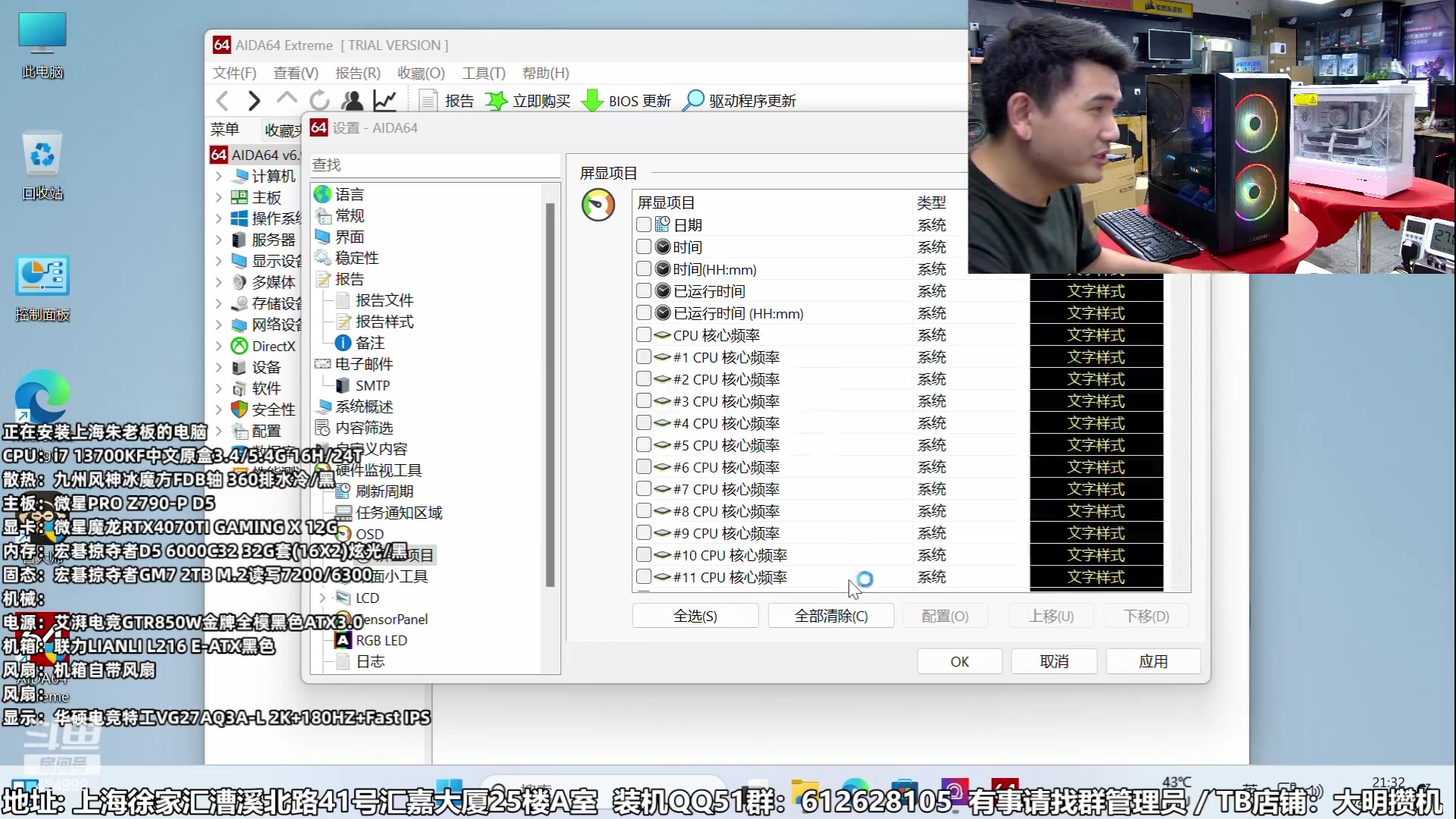This screenshot has width=1456, height=819.
Task: Open the OSD settings item
Action: 368,533
